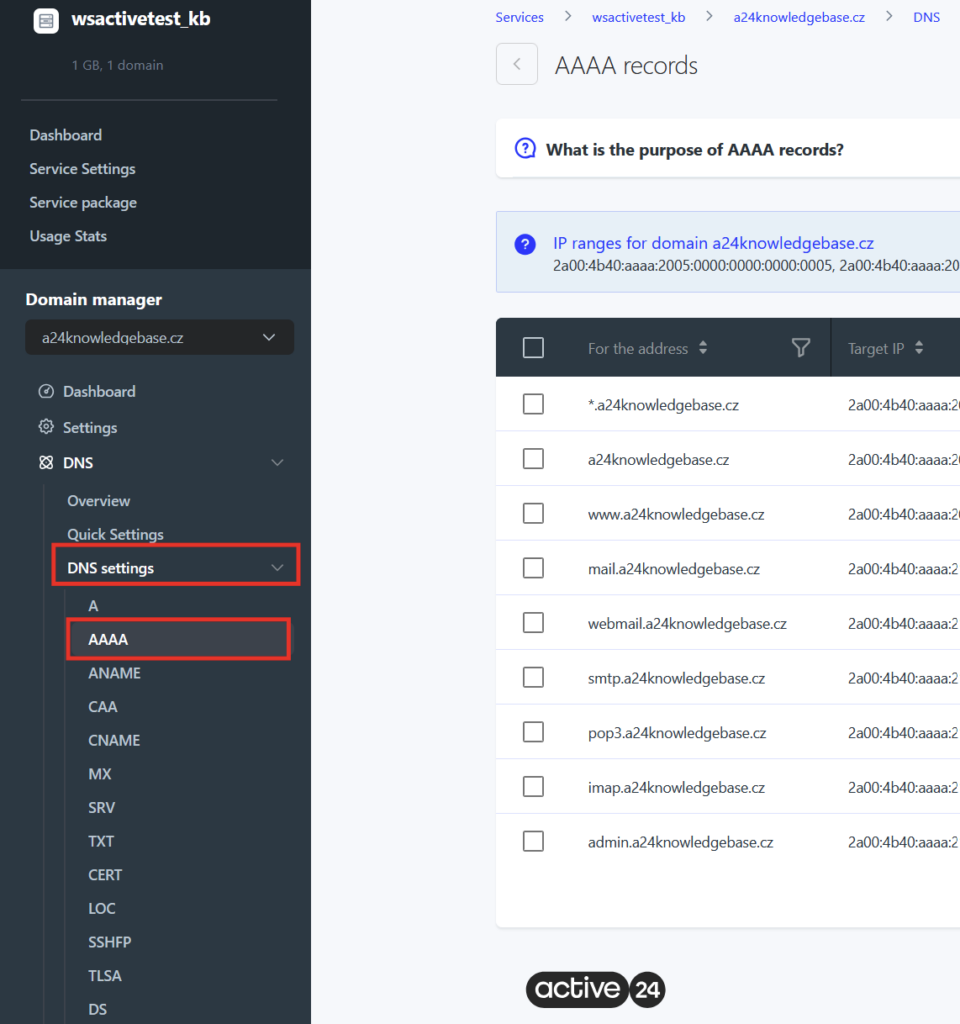Check the pop3.a24knowledgebase.cz record checkbox
Image resolution: width=960 pixels, height=1024 pixels.
tap(533, 731)
